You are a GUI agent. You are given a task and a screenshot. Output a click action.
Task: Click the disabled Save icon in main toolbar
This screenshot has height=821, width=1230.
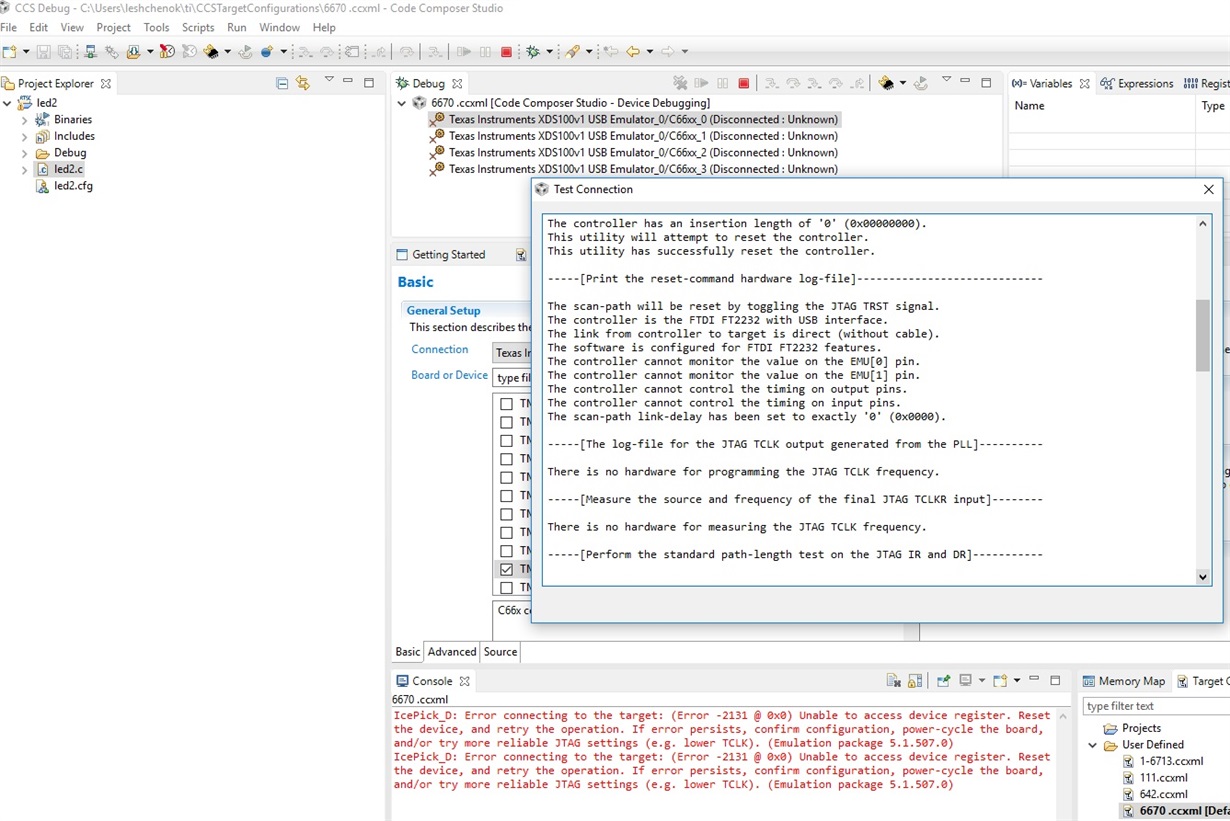coord(43,51)
